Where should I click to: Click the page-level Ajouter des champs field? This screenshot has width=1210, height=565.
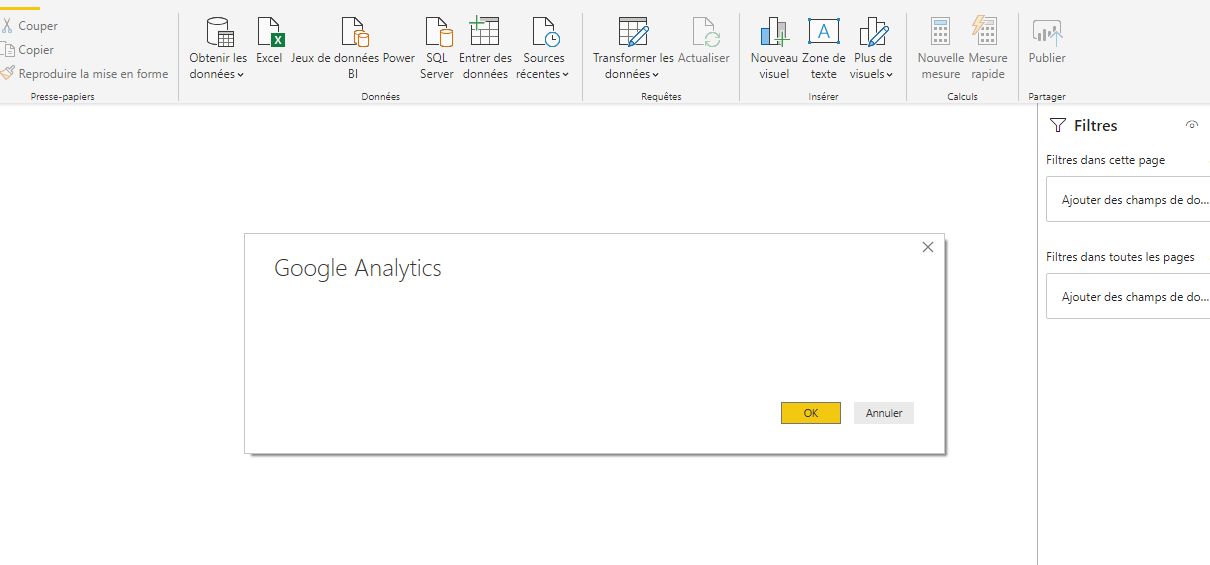(x=1128, y=200)
